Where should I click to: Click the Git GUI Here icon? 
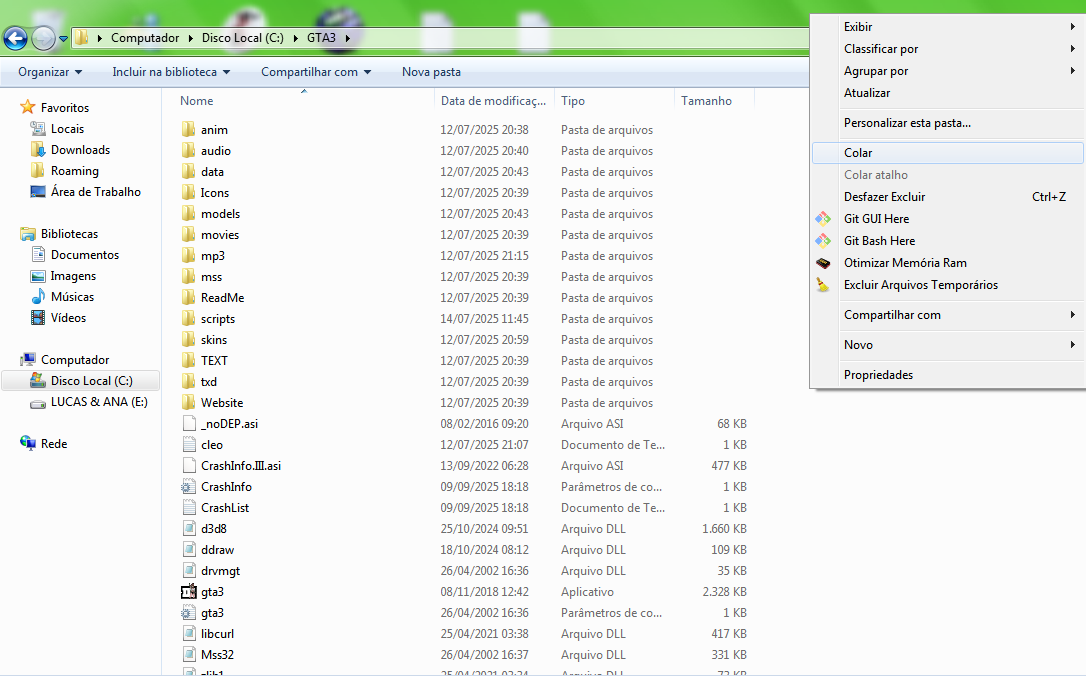pos(822,219)
